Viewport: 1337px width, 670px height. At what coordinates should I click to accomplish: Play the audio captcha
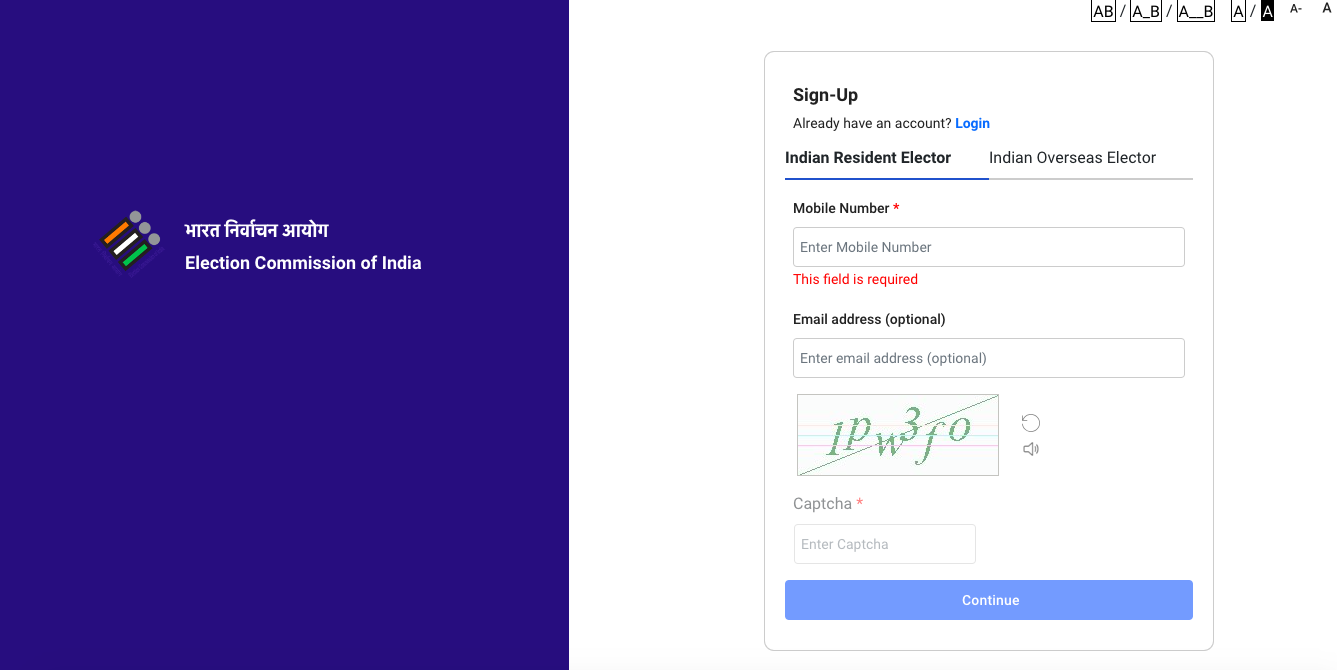1031,448
